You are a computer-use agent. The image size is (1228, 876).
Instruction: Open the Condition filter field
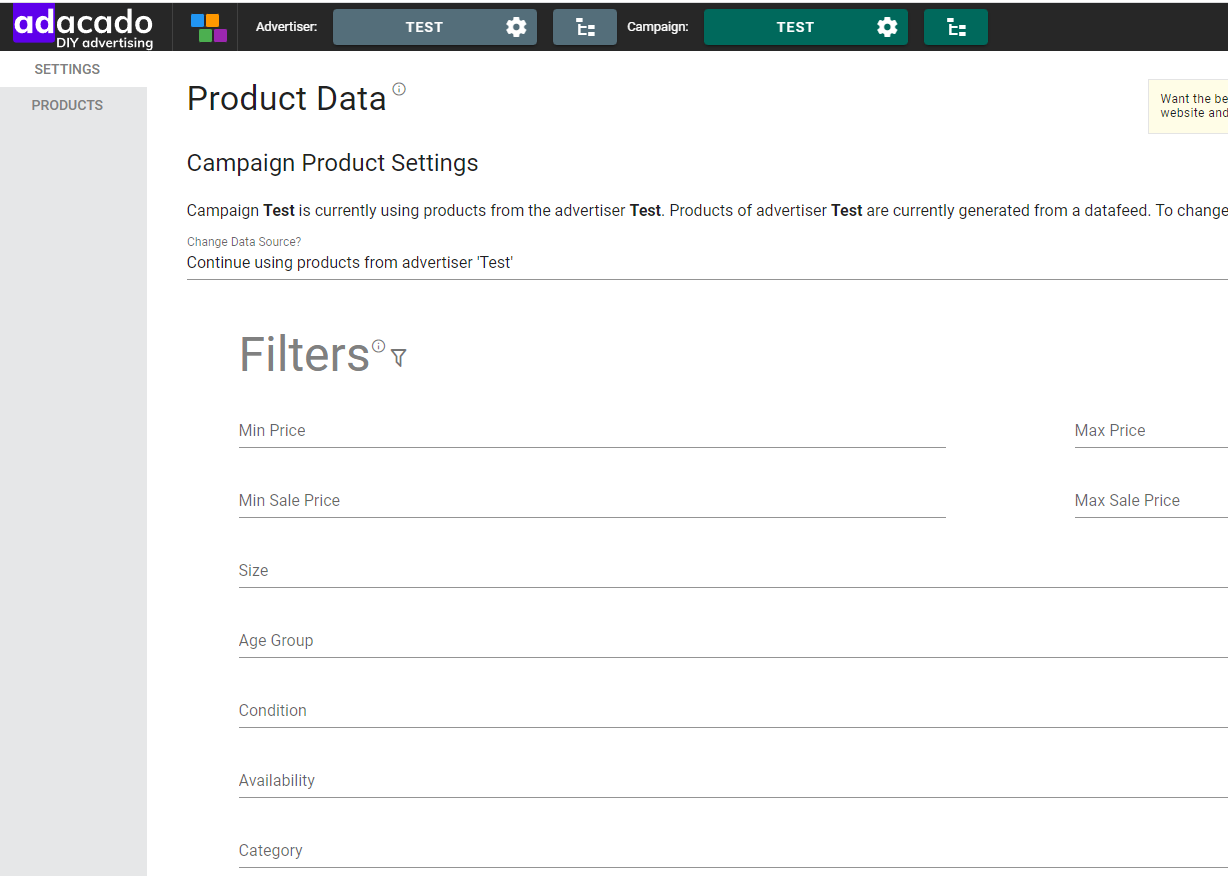[733, 711]
